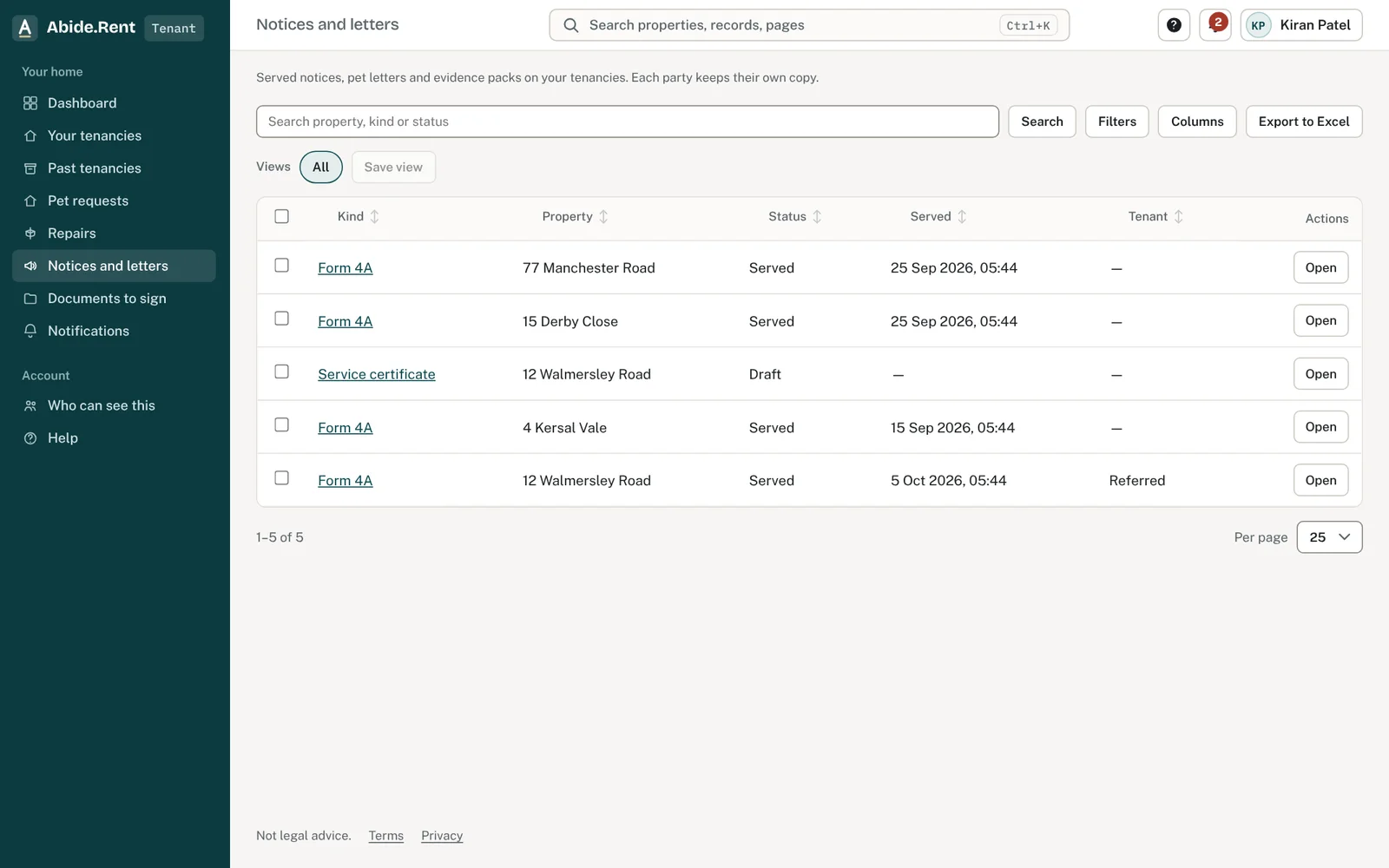Open Documents to sign in sidebar
Image resolution: width=1389 pixels, height=868 pixels.
pyautogui.click(x=114, y=299)
